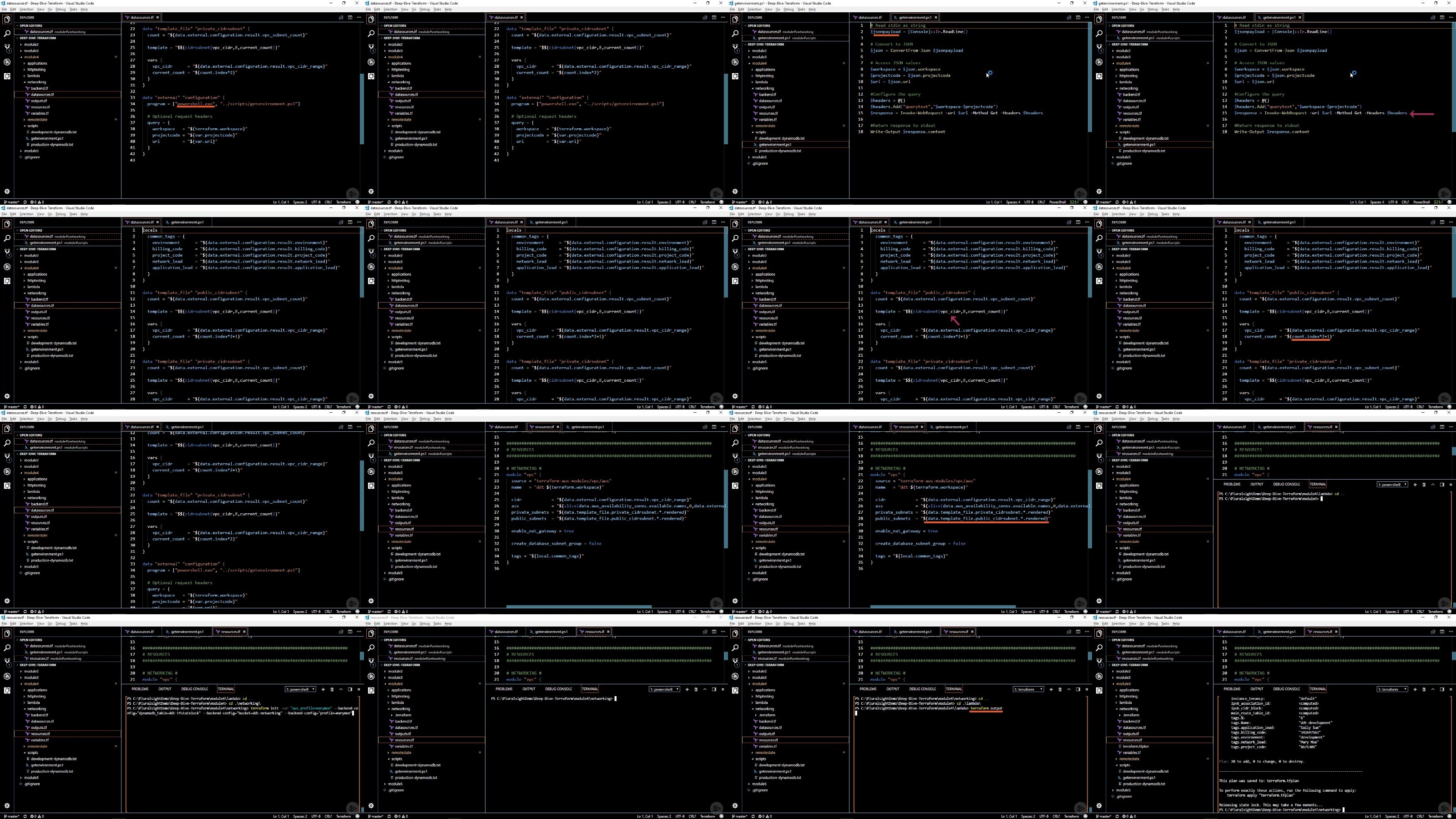Open Extensions in window with underlined $jsonpayload
1456x819 pixels.
click(x=735, y=76)
